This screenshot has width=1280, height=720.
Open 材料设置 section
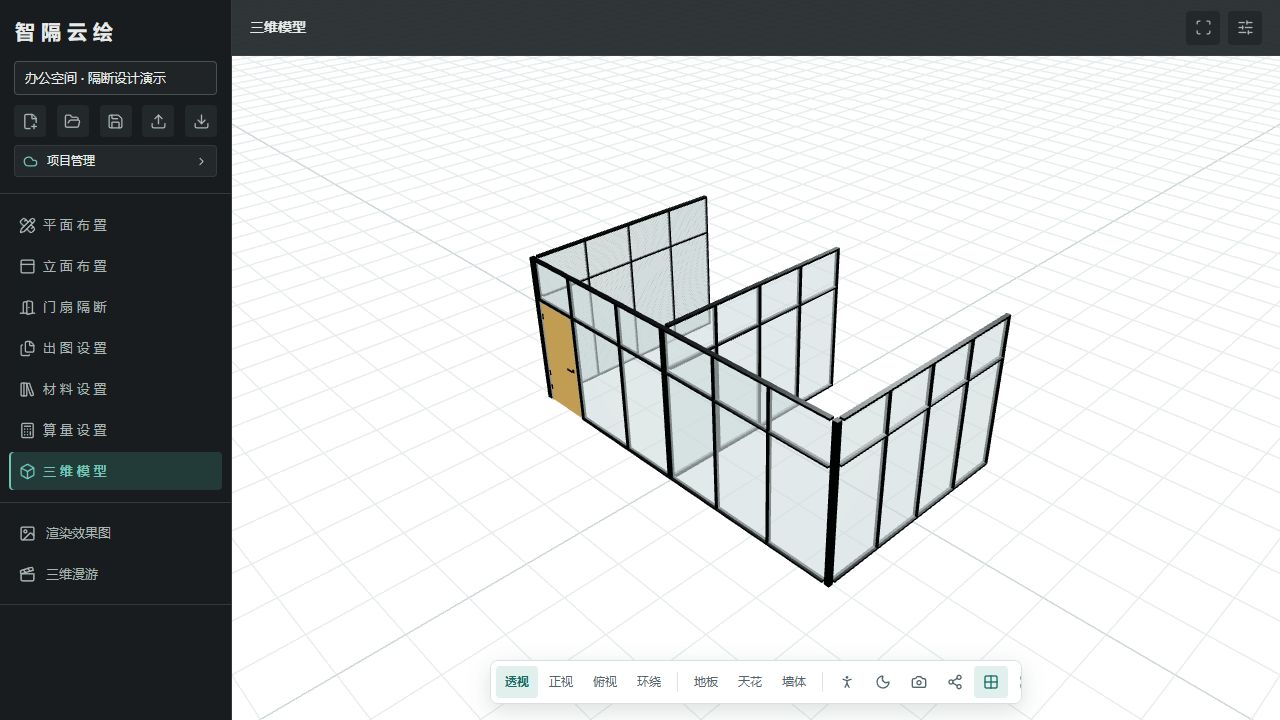(115, 389)
